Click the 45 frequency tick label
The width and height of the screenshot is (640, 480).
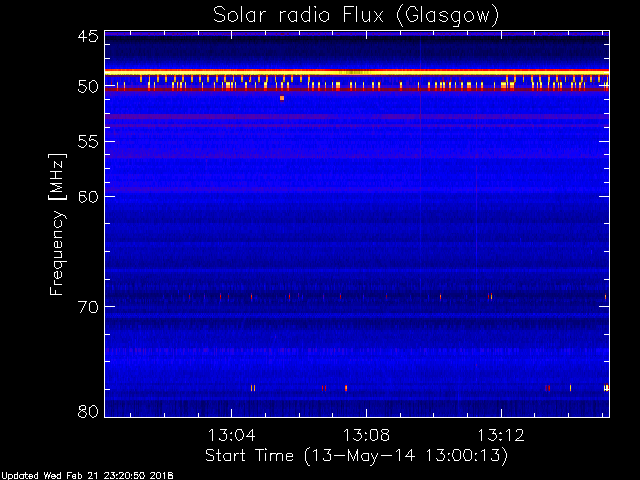click(x=88, y=37)
